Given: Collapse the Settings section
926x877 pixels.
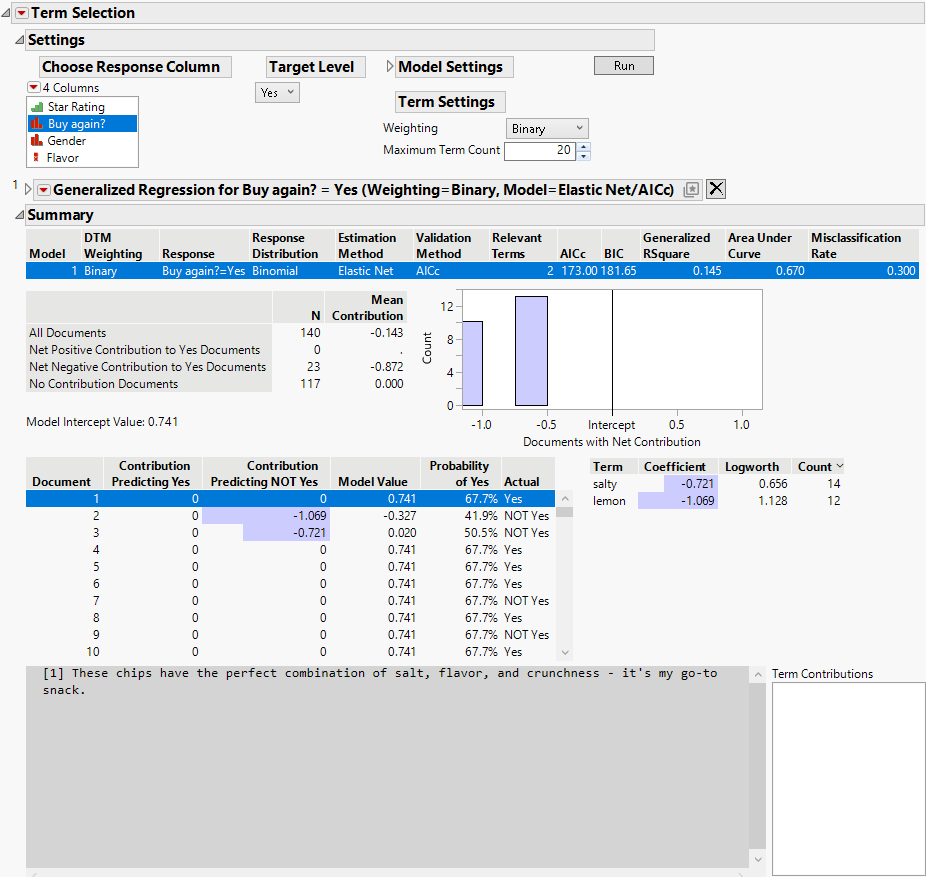Looking at the screenshot, I should [20, 41].
